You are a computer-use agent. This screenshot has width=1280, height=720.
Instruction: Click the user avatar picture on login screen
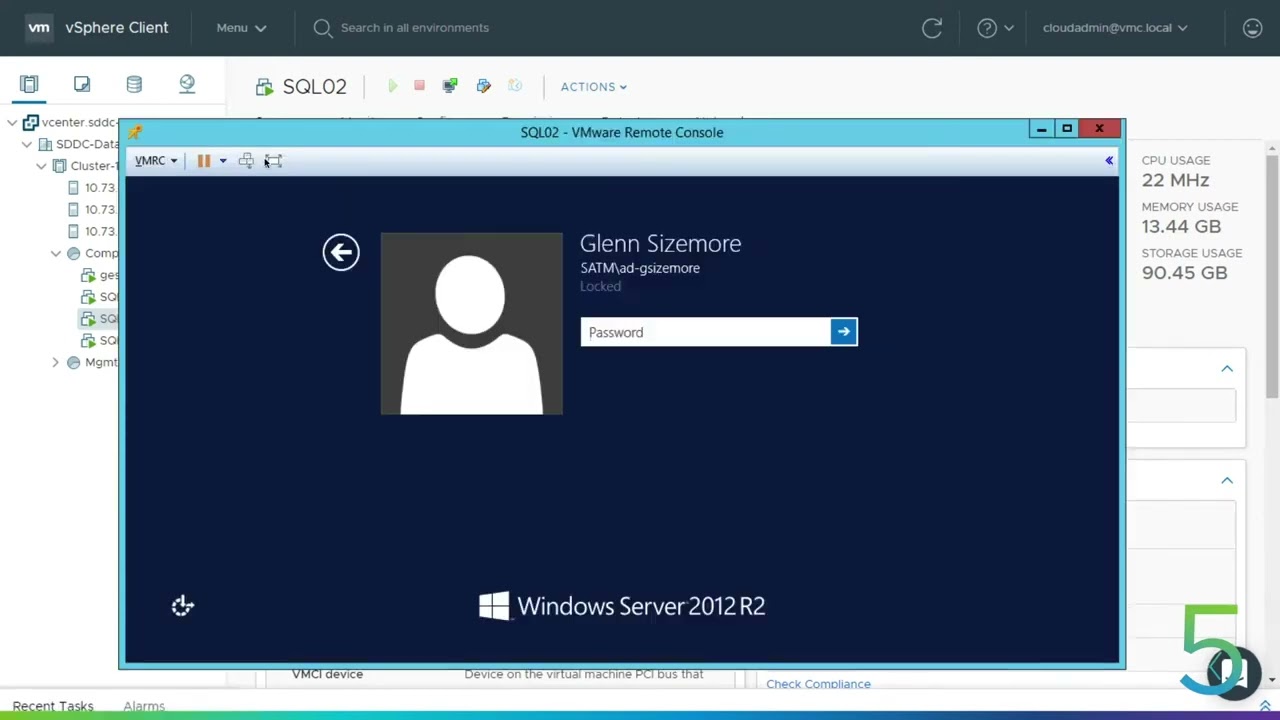471,324
